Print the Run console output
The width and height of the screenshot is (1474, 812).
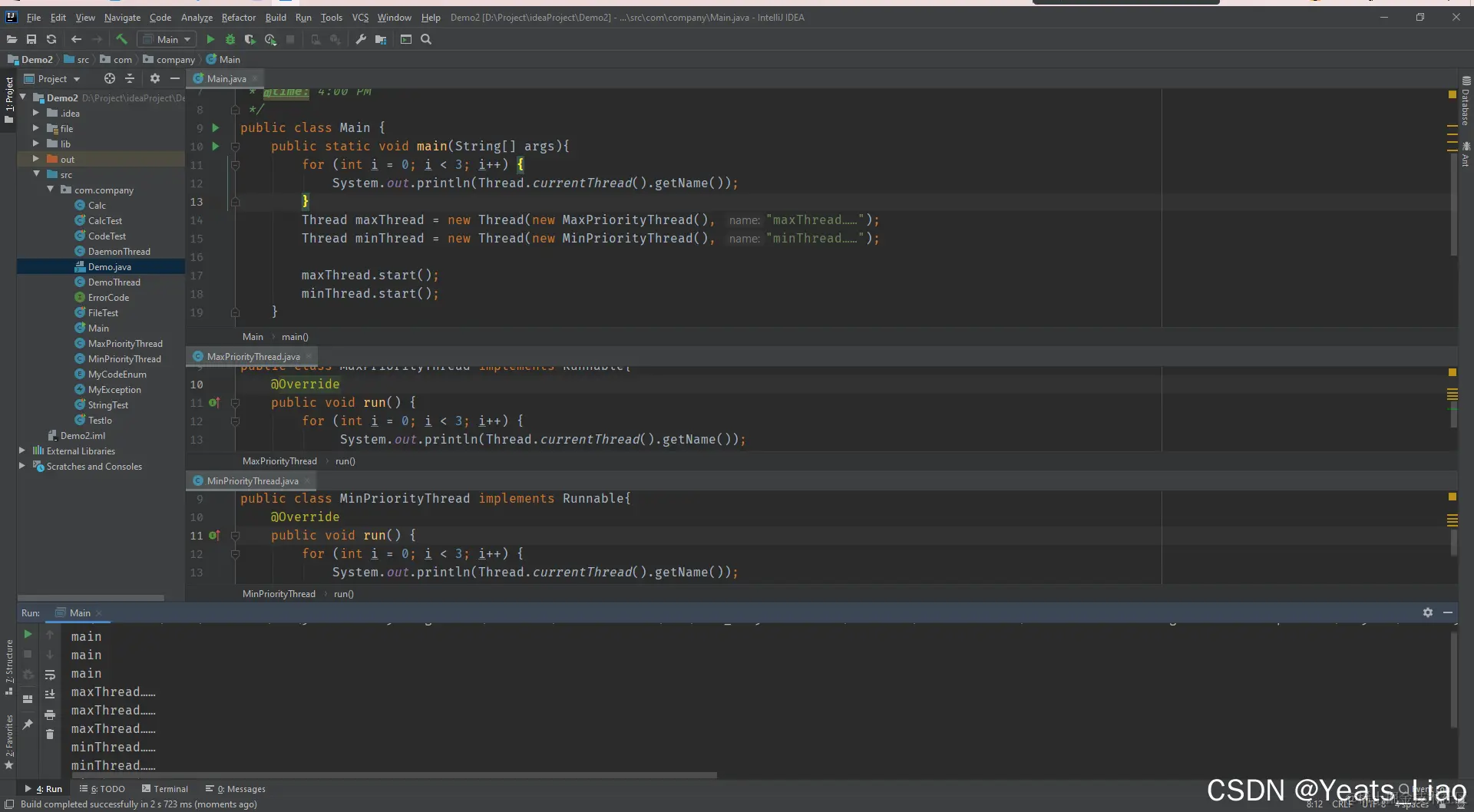coord(50,715)
